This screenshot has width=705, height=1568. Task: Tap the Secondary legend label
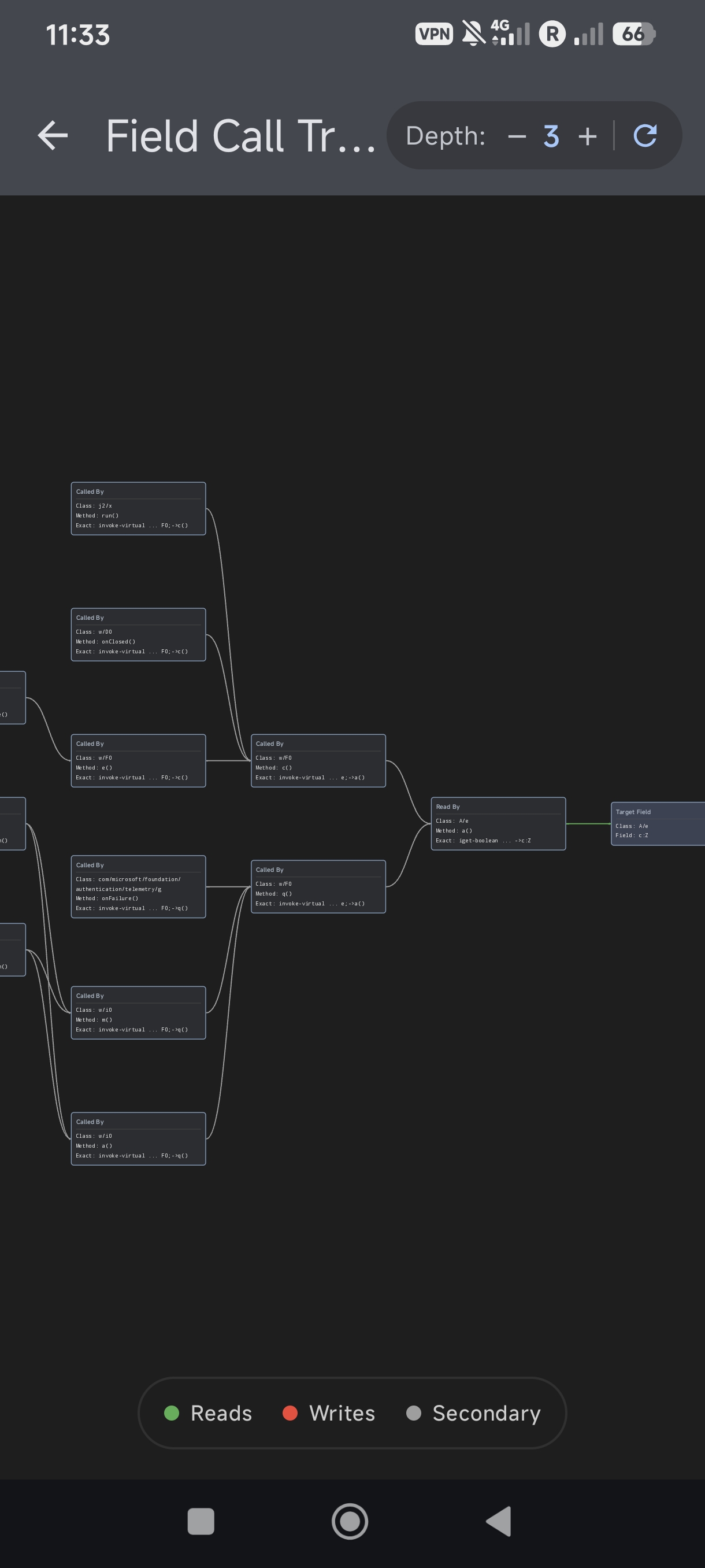coord(487,1413)
